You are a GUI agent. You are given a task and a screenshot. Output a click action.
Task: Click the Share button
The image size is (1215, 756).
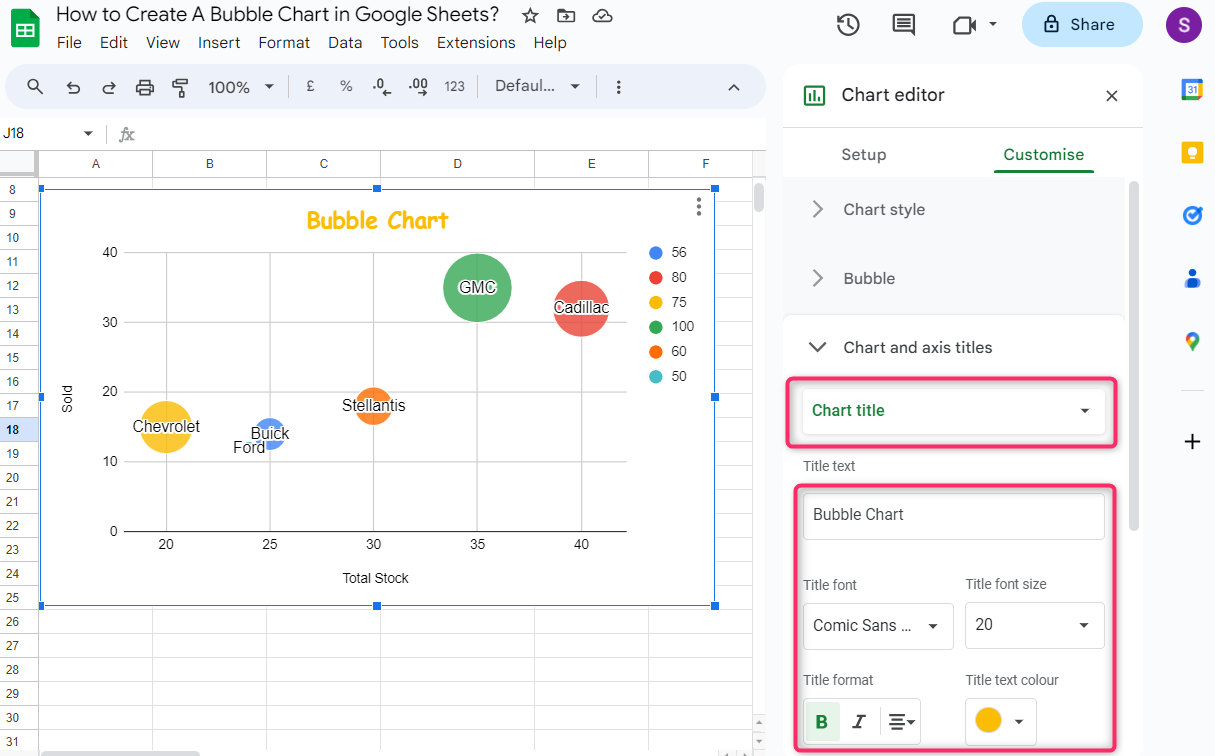click(1081, 25)
